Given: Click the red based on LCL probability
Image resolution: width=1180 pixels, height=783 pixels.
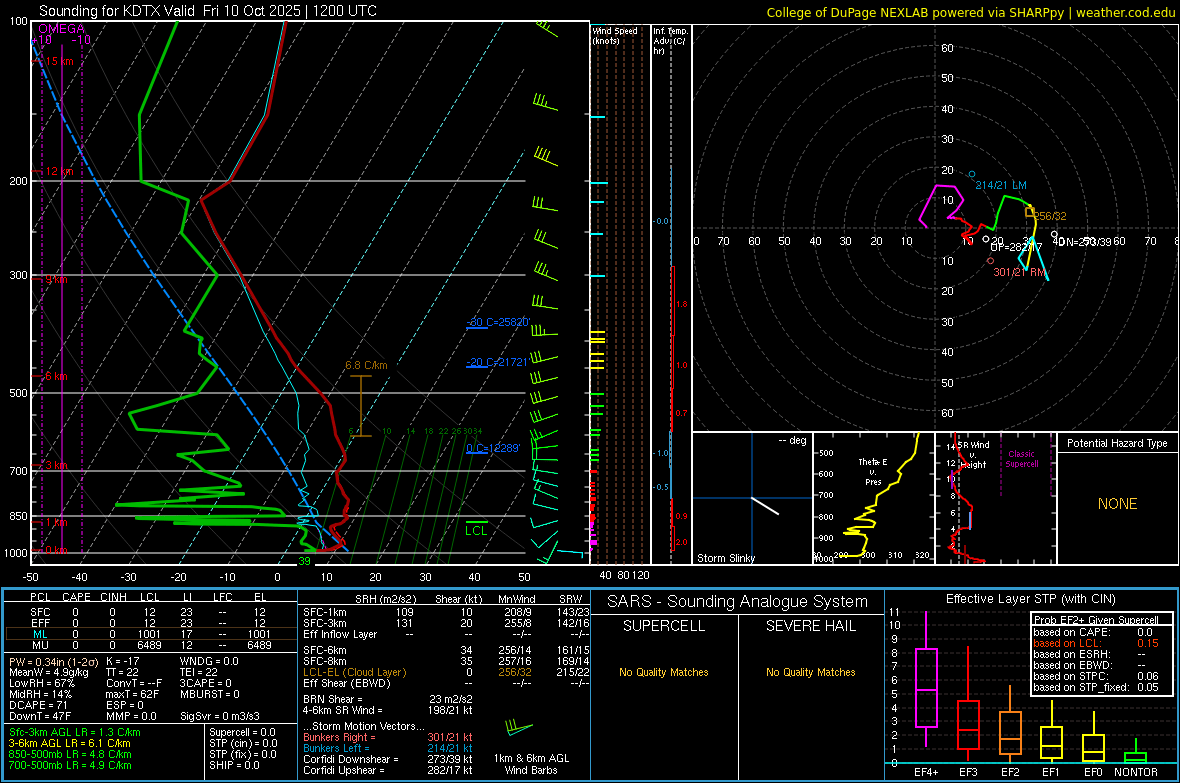Looking at the screenshot, I should [1096, 643].
